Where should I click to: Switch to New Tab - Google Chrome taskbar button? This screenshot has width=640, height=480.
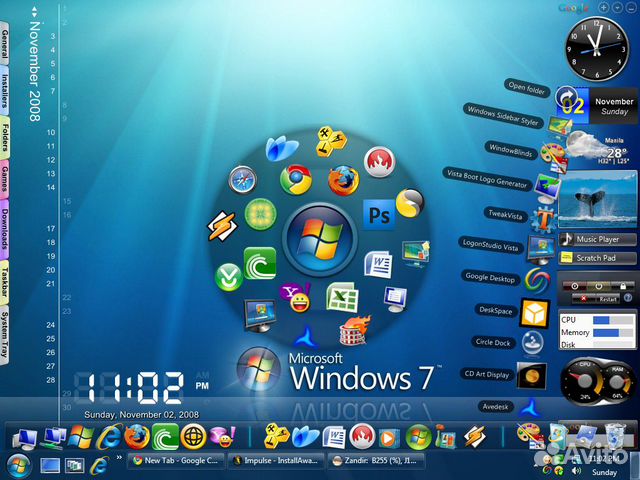[x=176, y=460]
